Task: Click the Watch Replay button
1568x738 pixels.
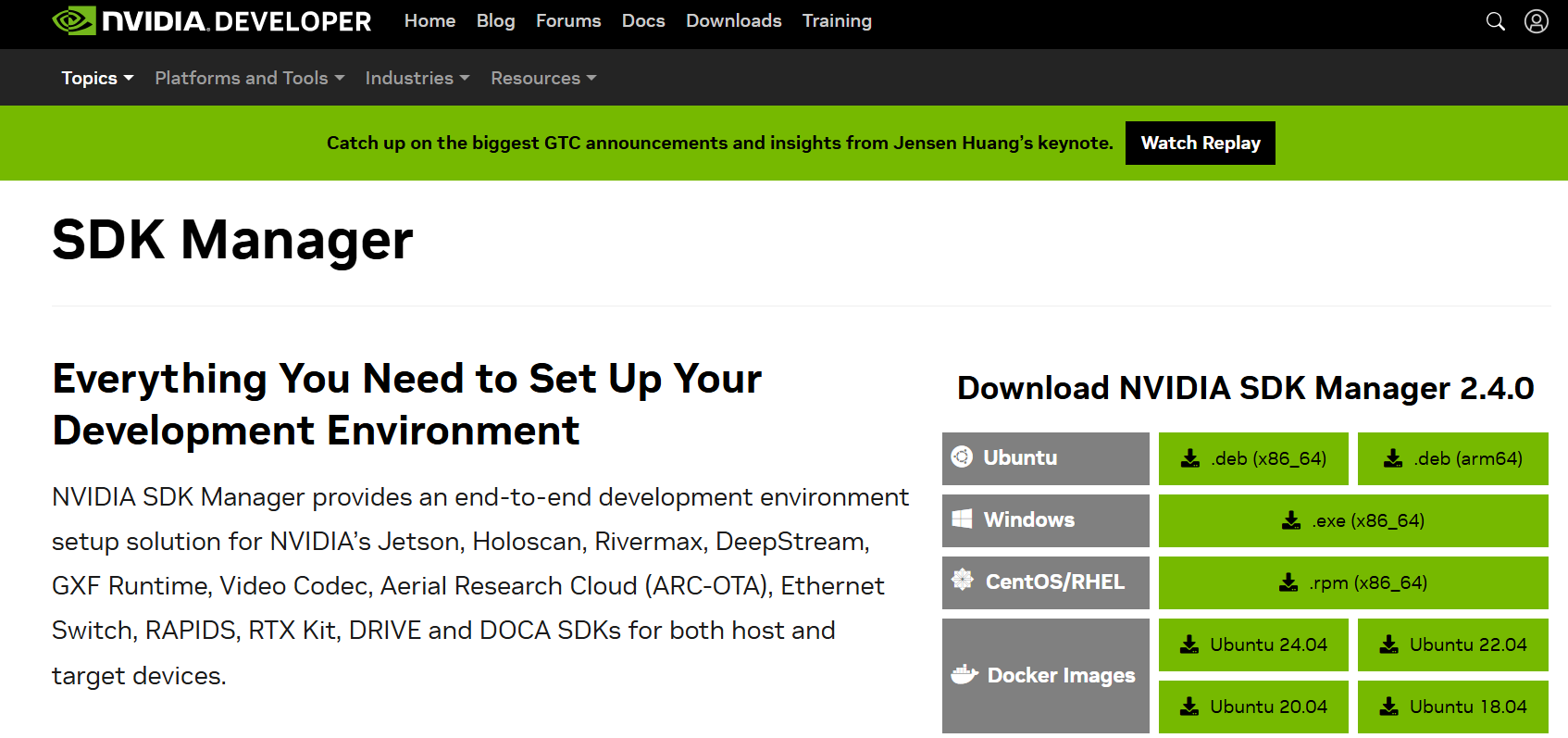Action: point(1200,143)
